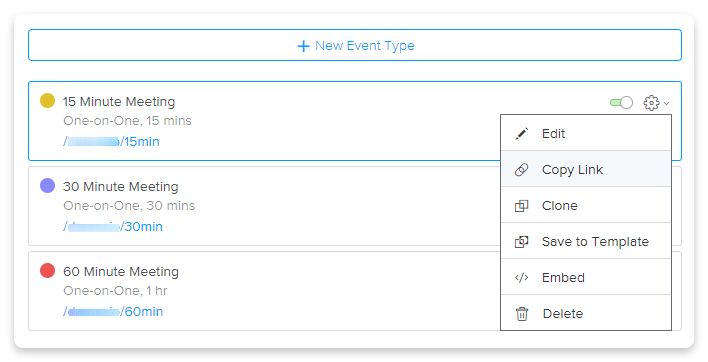This screenshot has width=708, height=362.
Task: Toggle off the 15 Minute Meeting switch
Action: tap(621, 103)
